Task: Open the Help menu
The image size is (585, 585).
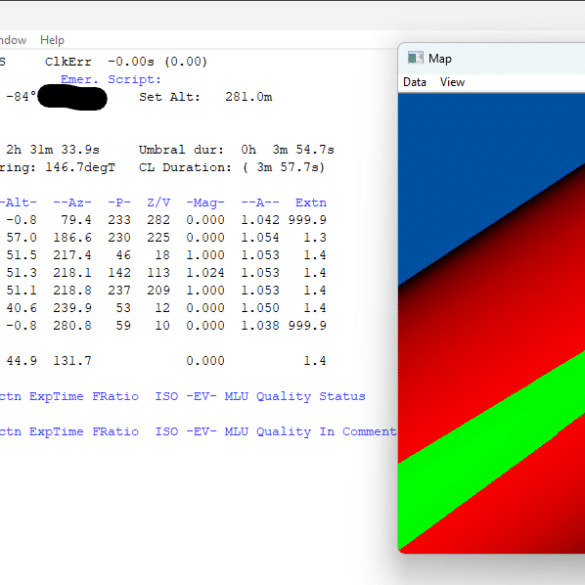Action: [x=52, y=40]
